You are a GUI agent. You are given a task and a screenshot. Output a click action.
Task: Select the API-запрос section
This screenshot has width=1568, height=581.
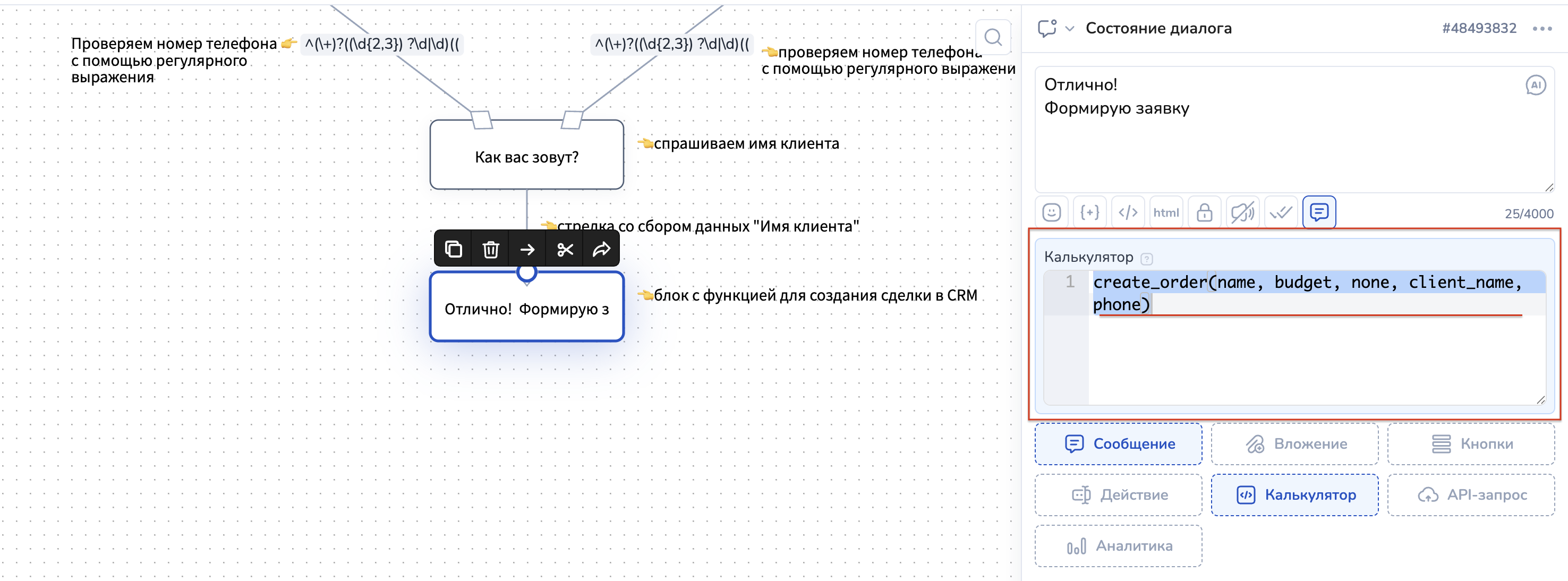(1471, 495)
